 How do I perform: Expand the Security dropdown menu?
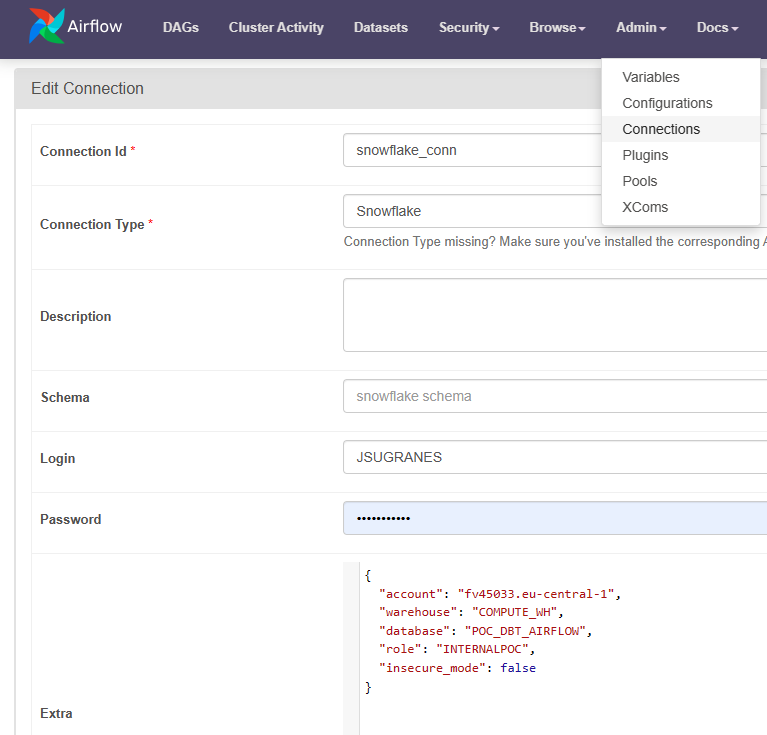pyautogui.click(x=469, y=27)
